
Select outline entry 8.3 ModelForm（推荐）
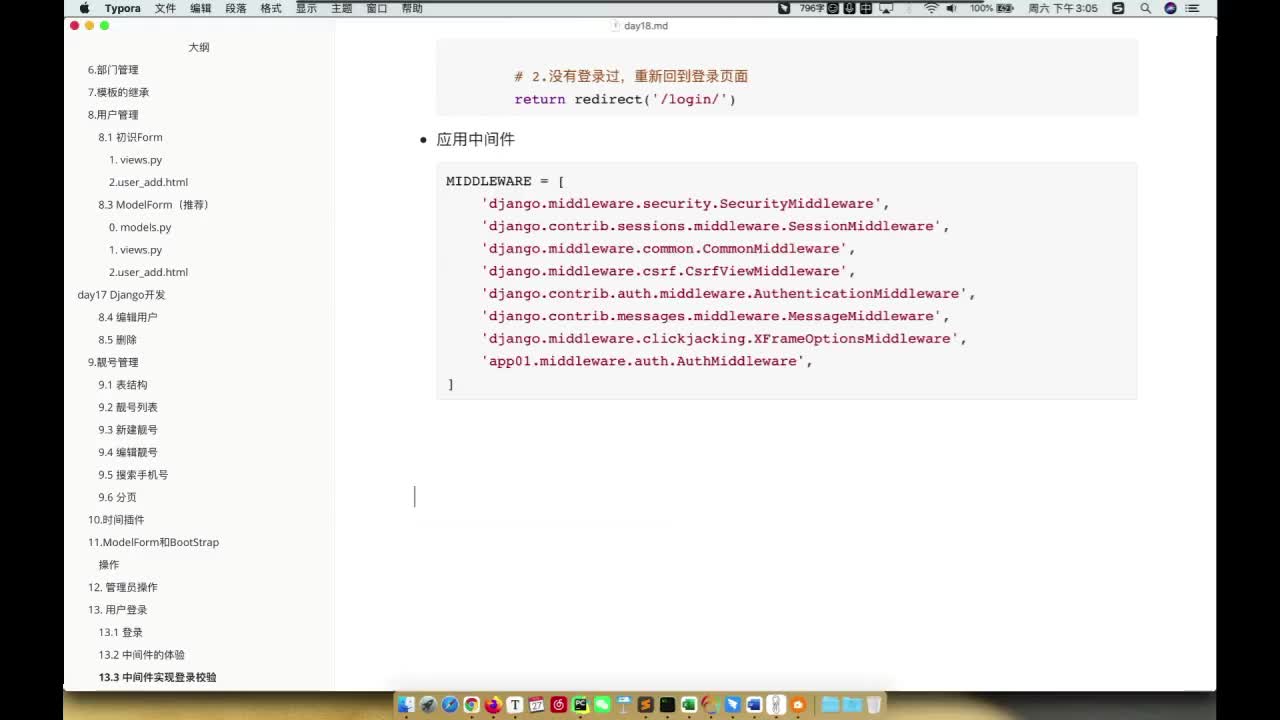(x=153, y=205)
